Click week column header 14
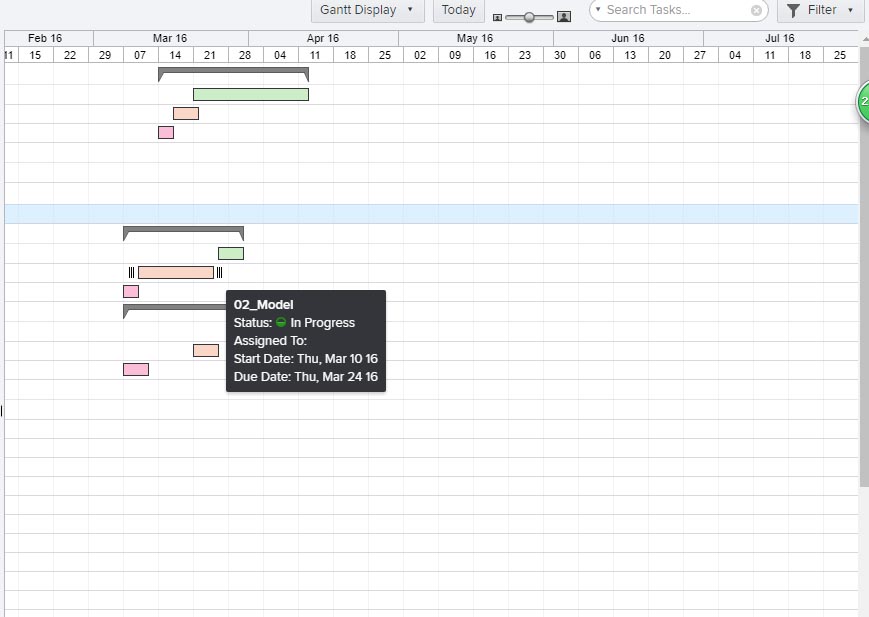Image resolution: width=869 pixels, height=617 pixels. [x=175, y=55]
